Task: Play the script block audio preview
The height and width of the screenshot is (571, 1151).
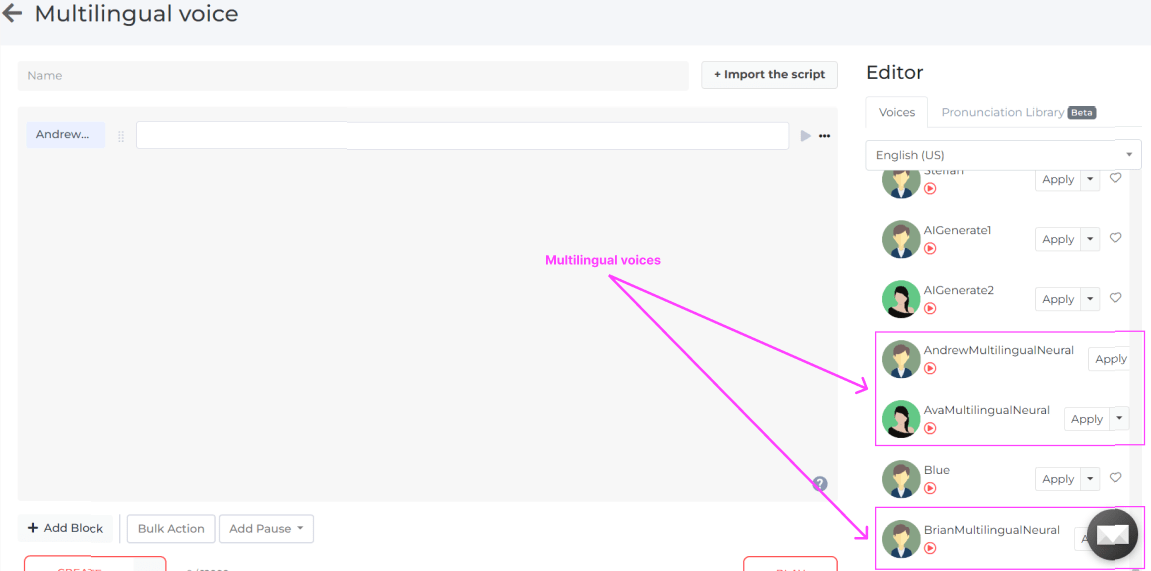Action: [806, 136]
